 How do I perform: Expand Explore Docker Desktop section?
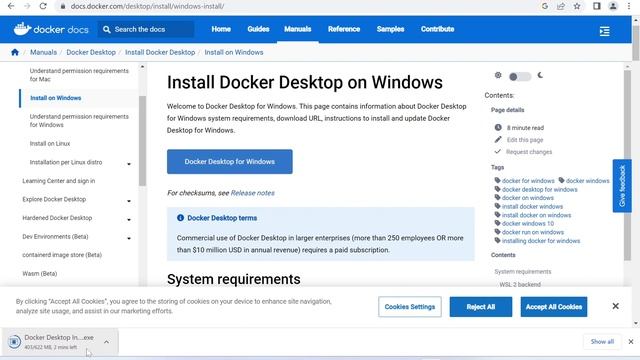pyautogui.click(x=129, y=201)
